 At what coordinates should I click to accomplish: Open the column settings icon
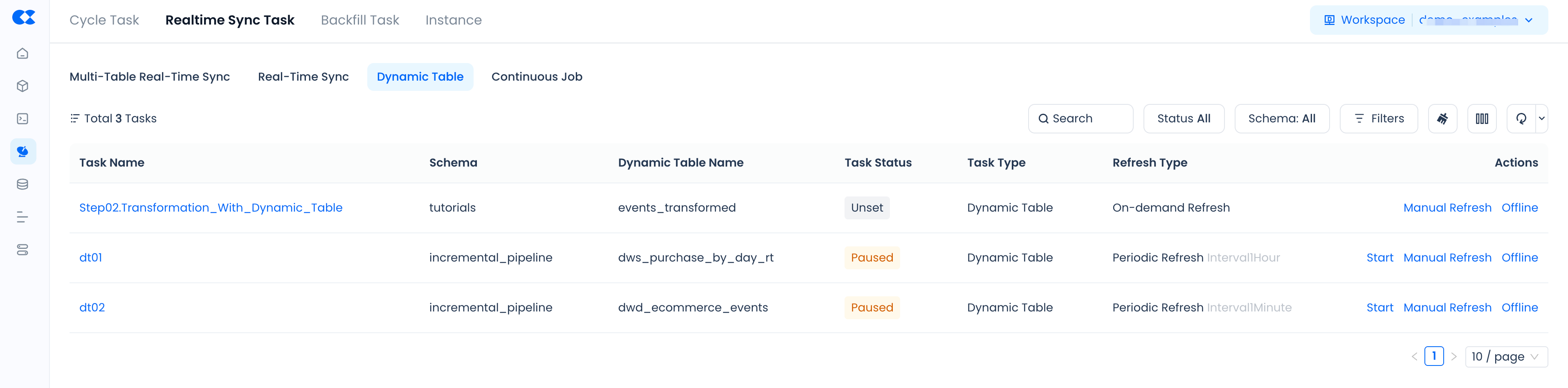coord(1482,119)
